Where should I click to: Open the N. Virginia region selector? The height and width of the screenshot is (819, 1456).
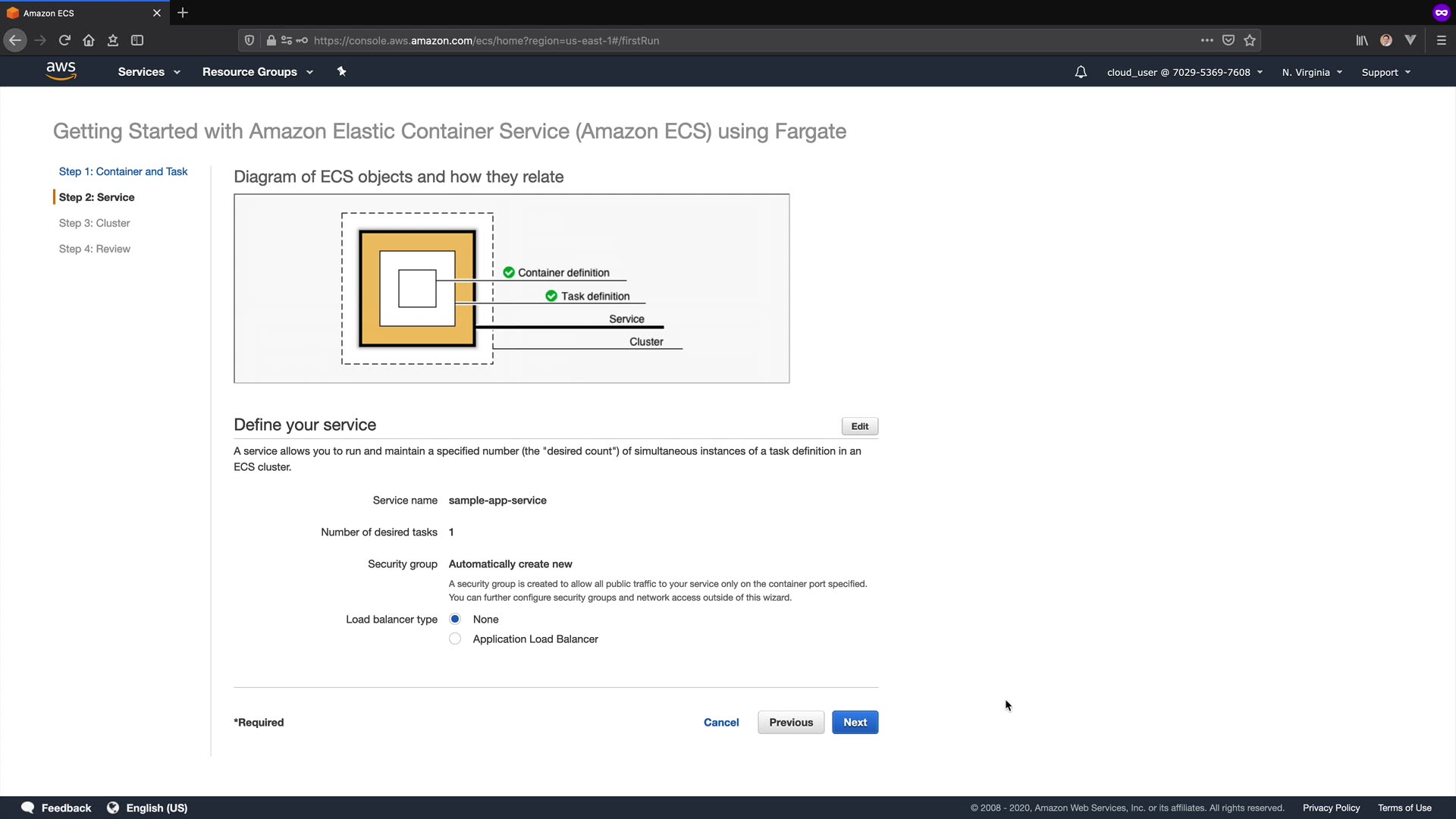(1312, 72)
